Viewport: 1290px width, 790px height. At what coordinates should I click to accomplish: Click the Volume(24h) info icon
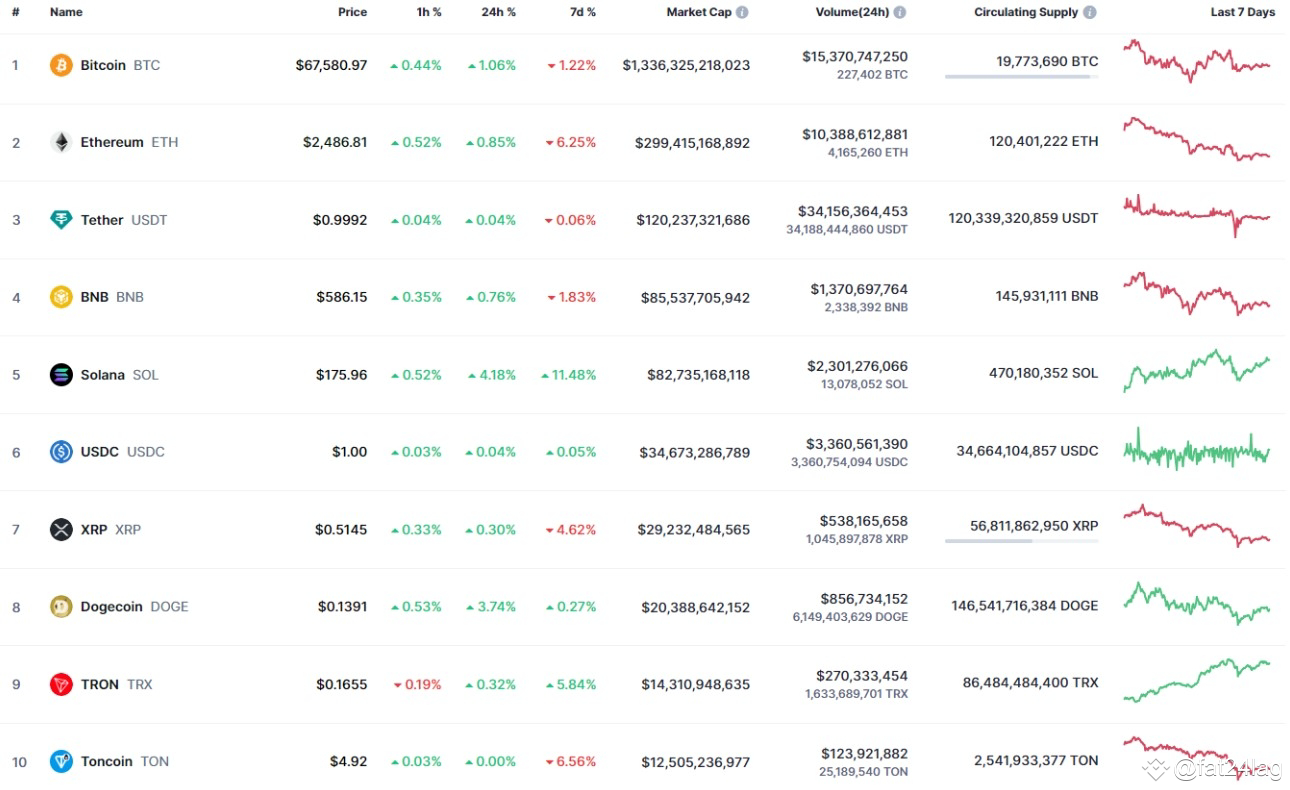coord(900,13)
